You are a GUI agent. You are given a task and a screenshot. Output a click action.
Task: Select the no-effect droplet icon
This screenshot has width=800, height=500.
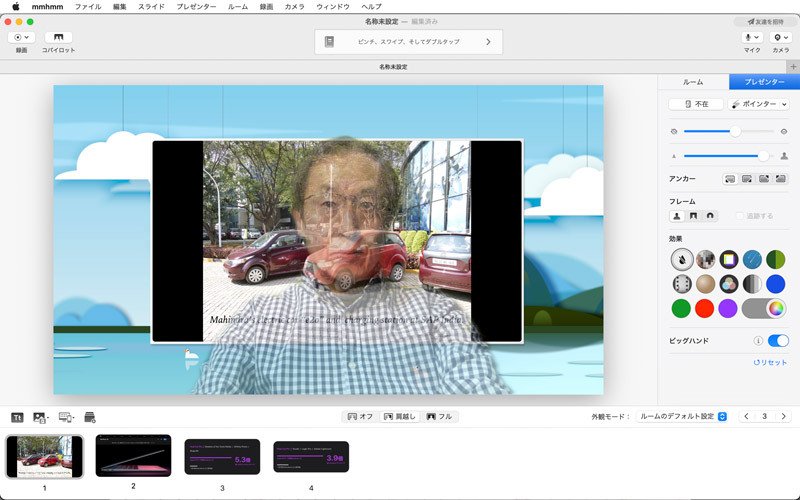[x=682, y=259]
